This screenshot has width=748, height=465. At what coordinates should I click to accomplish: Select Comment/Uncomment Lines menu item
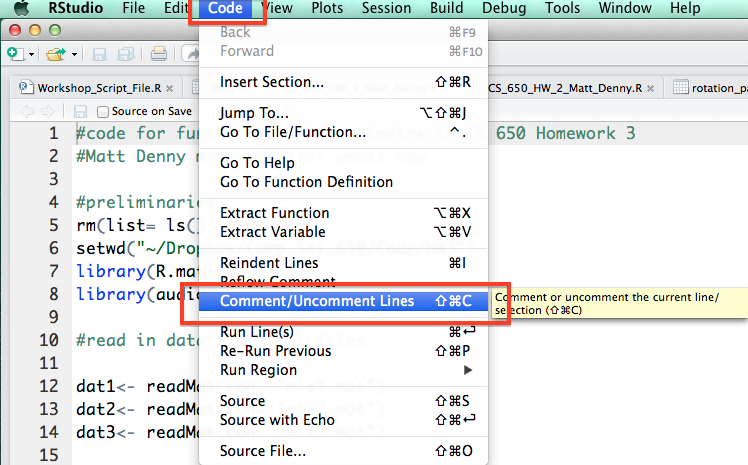343,301
